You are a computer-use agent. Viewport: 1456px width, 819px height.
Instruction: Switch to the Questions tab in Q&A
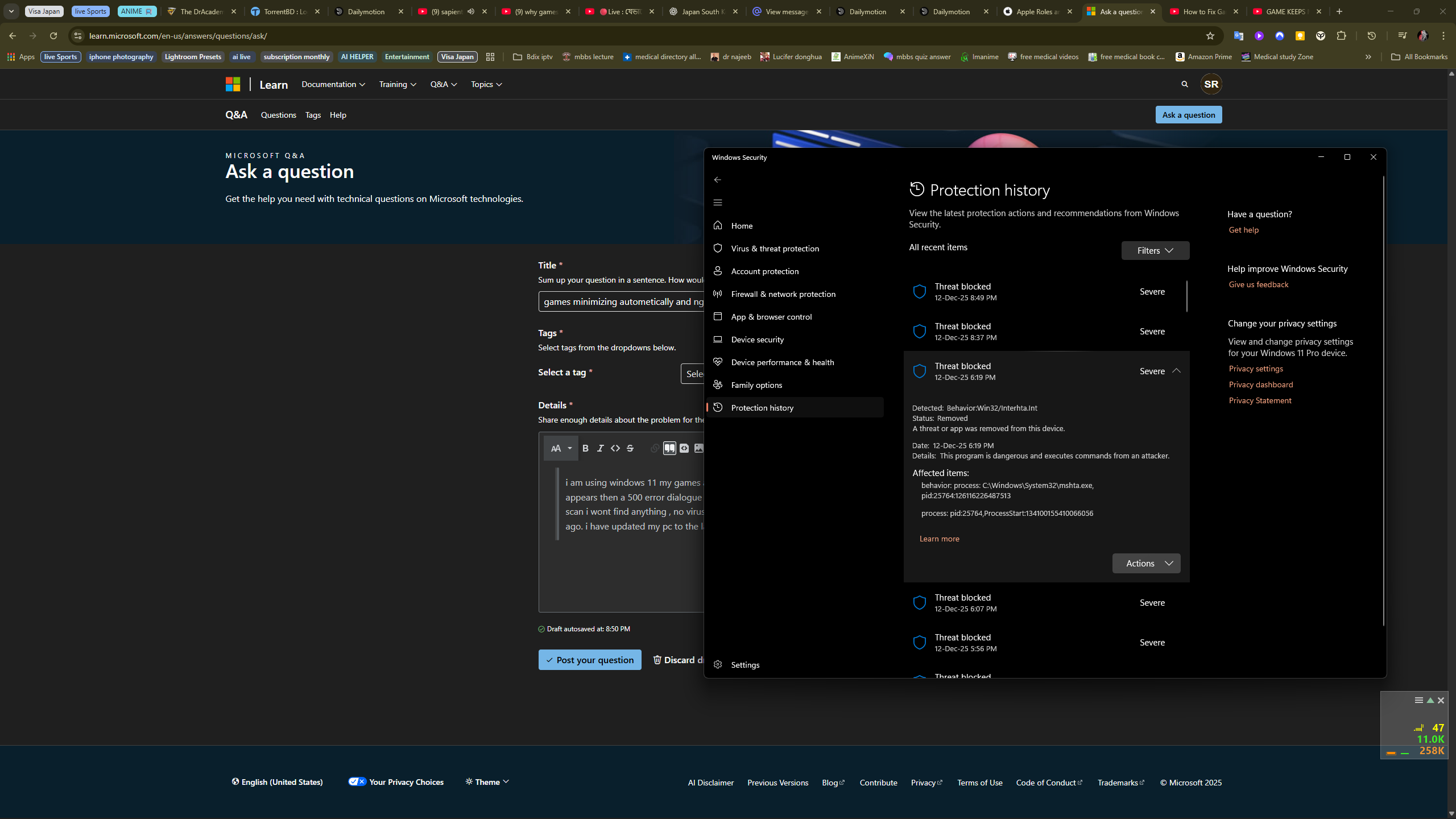tap(278, 115)
